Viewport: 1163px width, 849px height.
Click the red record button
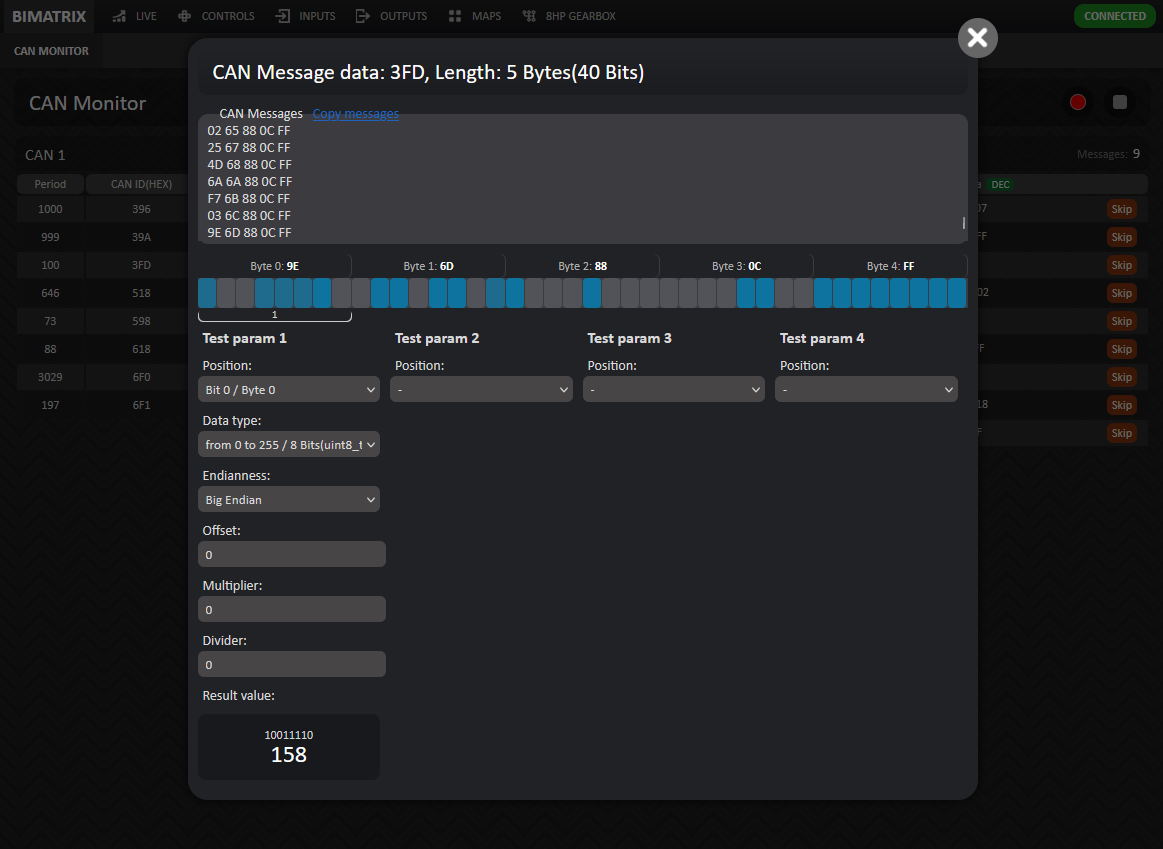(x=1077, y=102)
